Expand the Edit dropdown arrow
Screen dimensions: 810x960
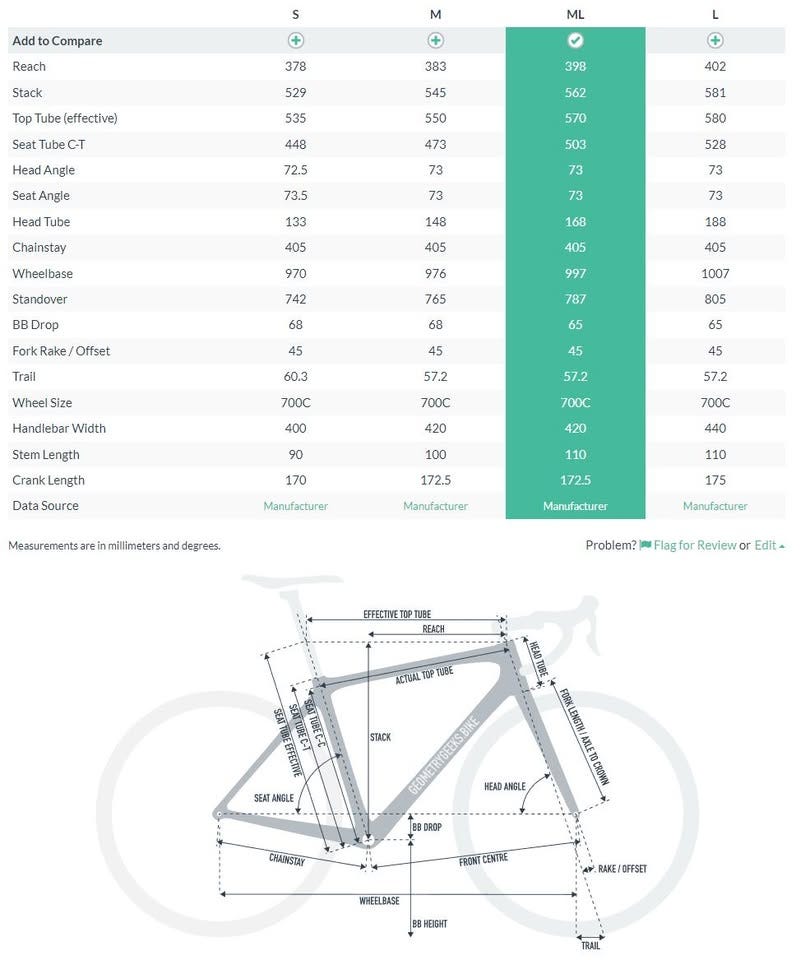pyautogui.click(x=781, y=546)
